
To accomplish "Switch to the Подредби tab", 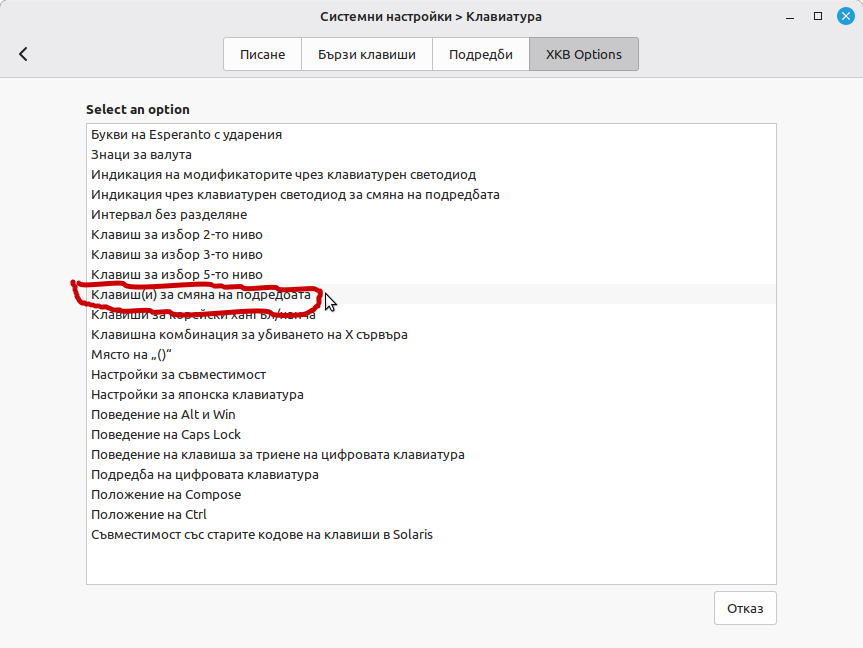I will pyautogui.click(x=481, y=54).
